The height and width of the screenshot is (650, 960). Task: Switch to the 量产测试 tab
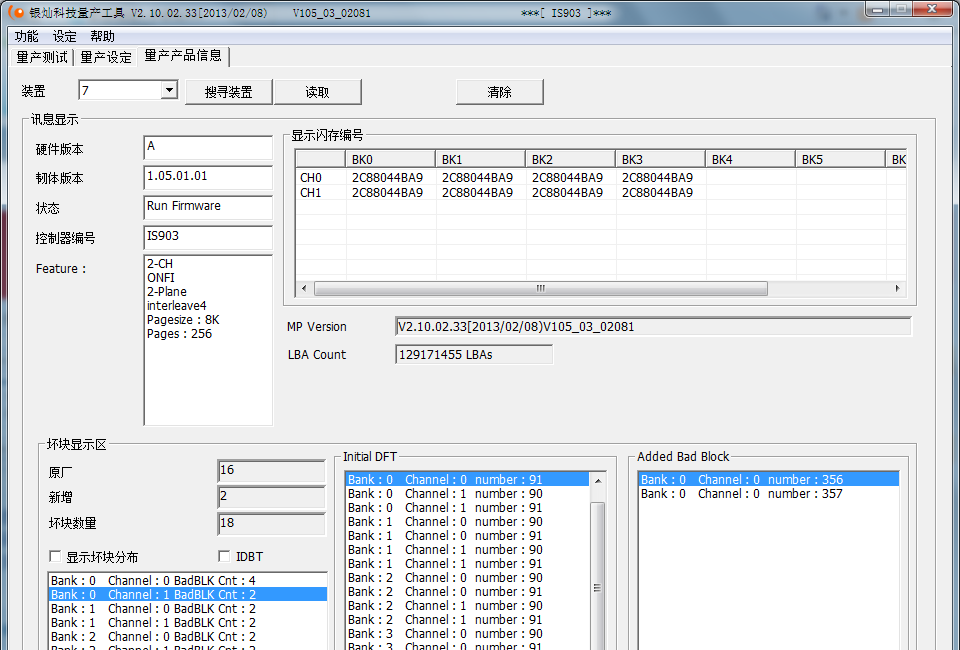[x=42, y=58]
